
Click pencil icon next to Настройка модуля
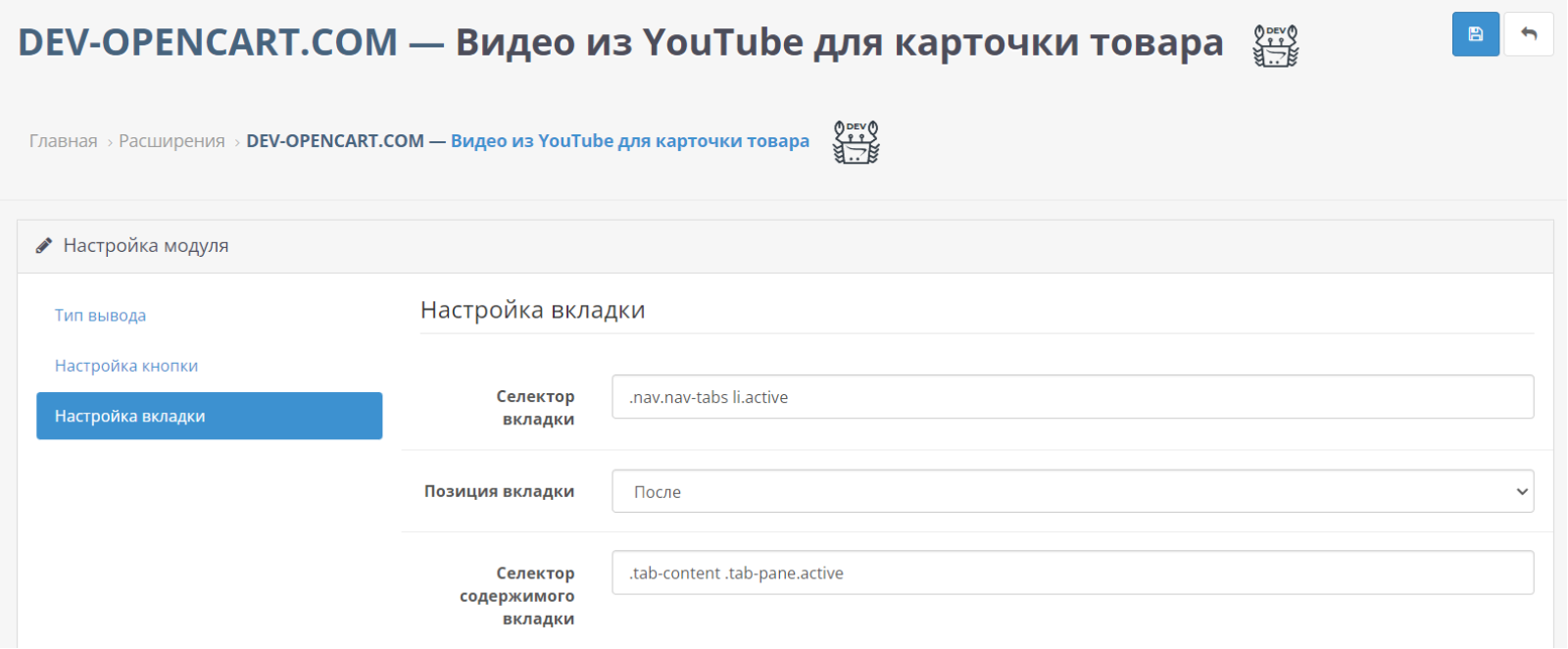(x=44, y=246)
